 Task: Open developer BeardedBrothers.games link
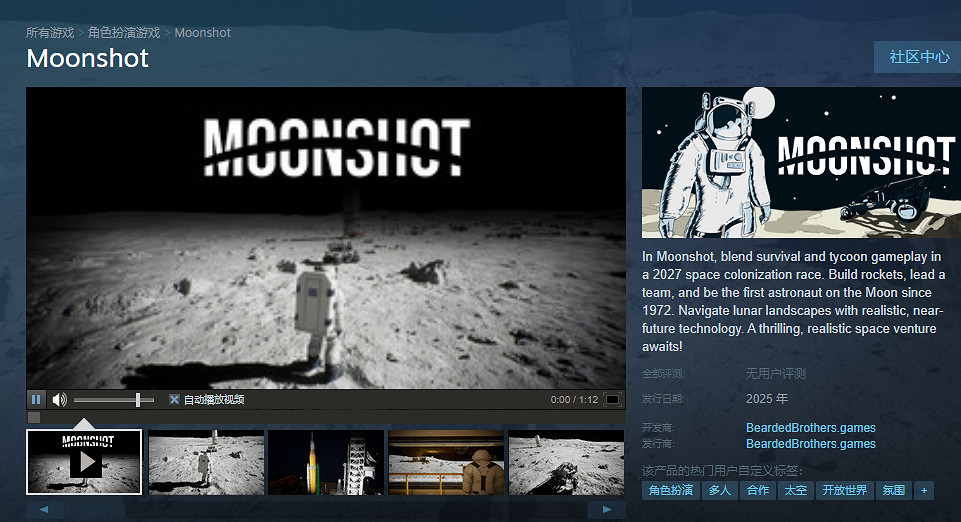coord(810,428)
